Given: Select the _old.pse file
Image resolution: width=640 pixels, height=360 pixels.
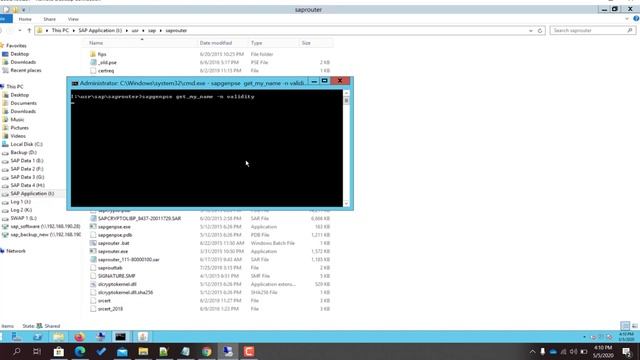Looking at the screenshot, I should click(107, 62).
